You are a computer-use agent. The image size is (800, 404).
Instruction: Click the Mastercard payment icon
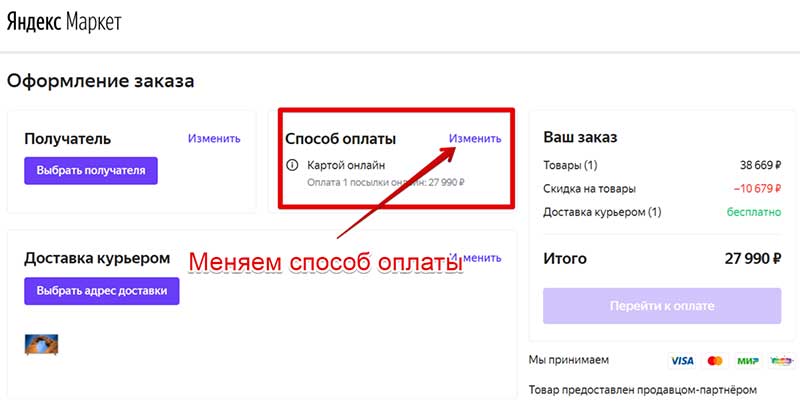point(715,361)
